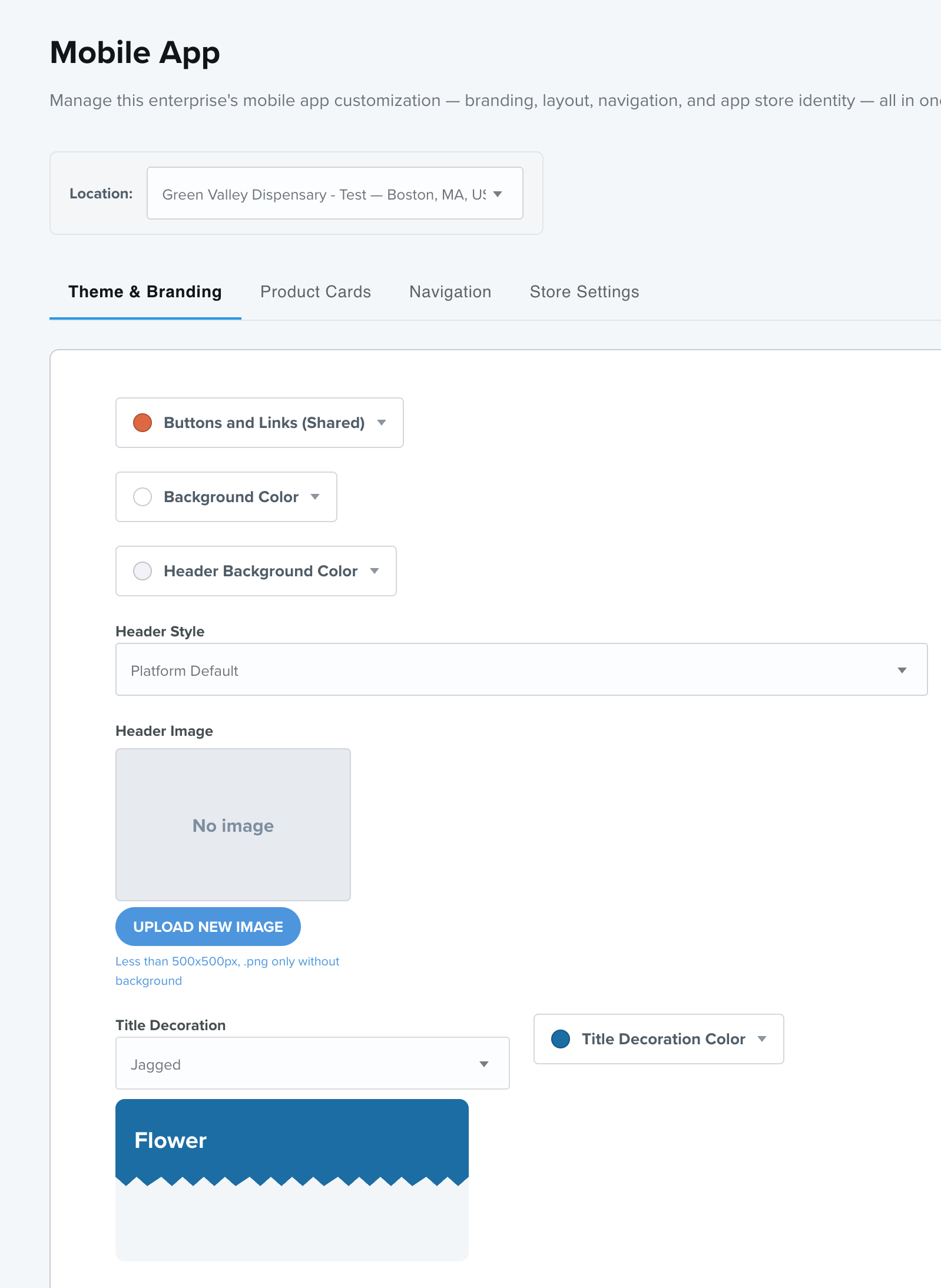Select the Store Settings tab
Viewport: 941px width, 1288px height.
(584, 292)
